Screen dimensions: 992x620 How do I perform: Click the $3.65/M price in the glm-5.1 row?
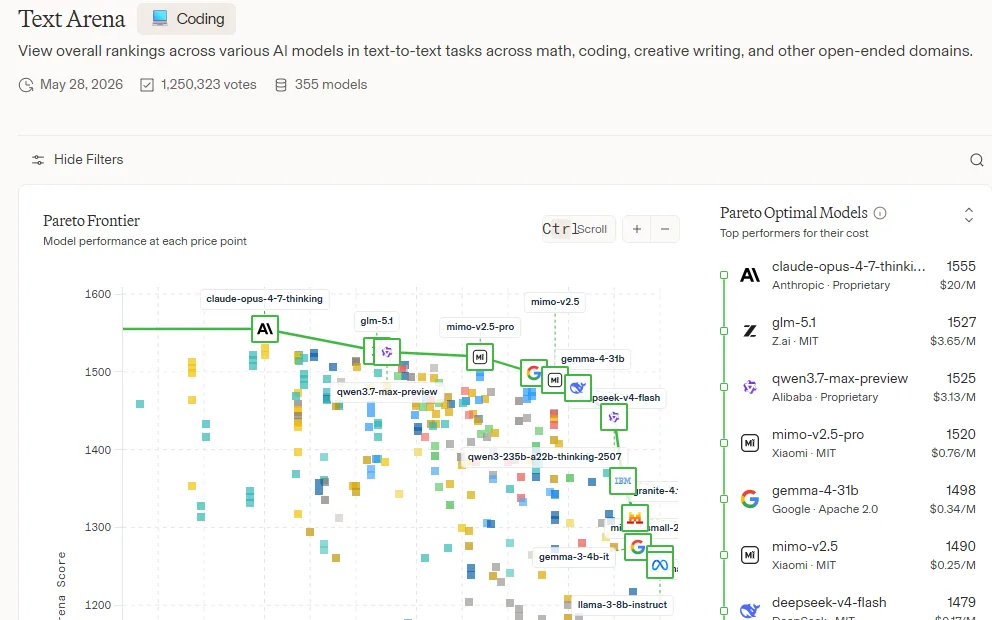[x=953, y=341]
